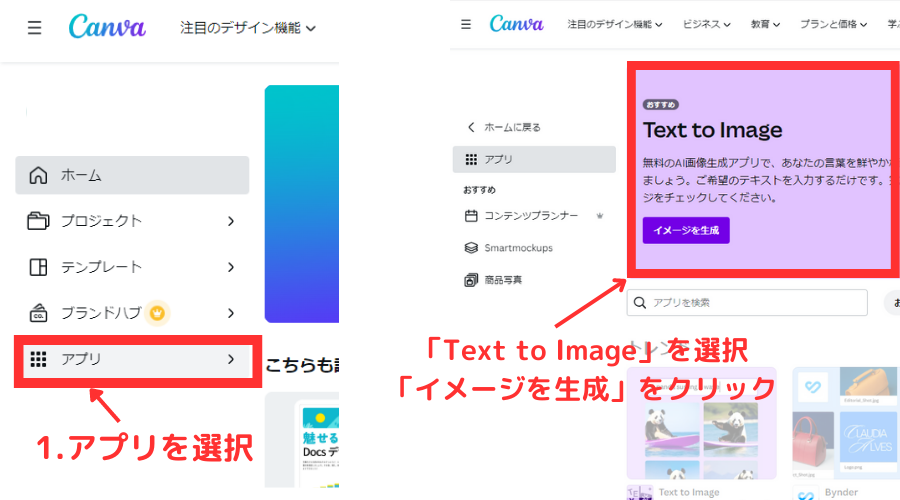The image size is (900, 500).
Task: Click the home icon beside ホーム
Action: click(38, 175)
